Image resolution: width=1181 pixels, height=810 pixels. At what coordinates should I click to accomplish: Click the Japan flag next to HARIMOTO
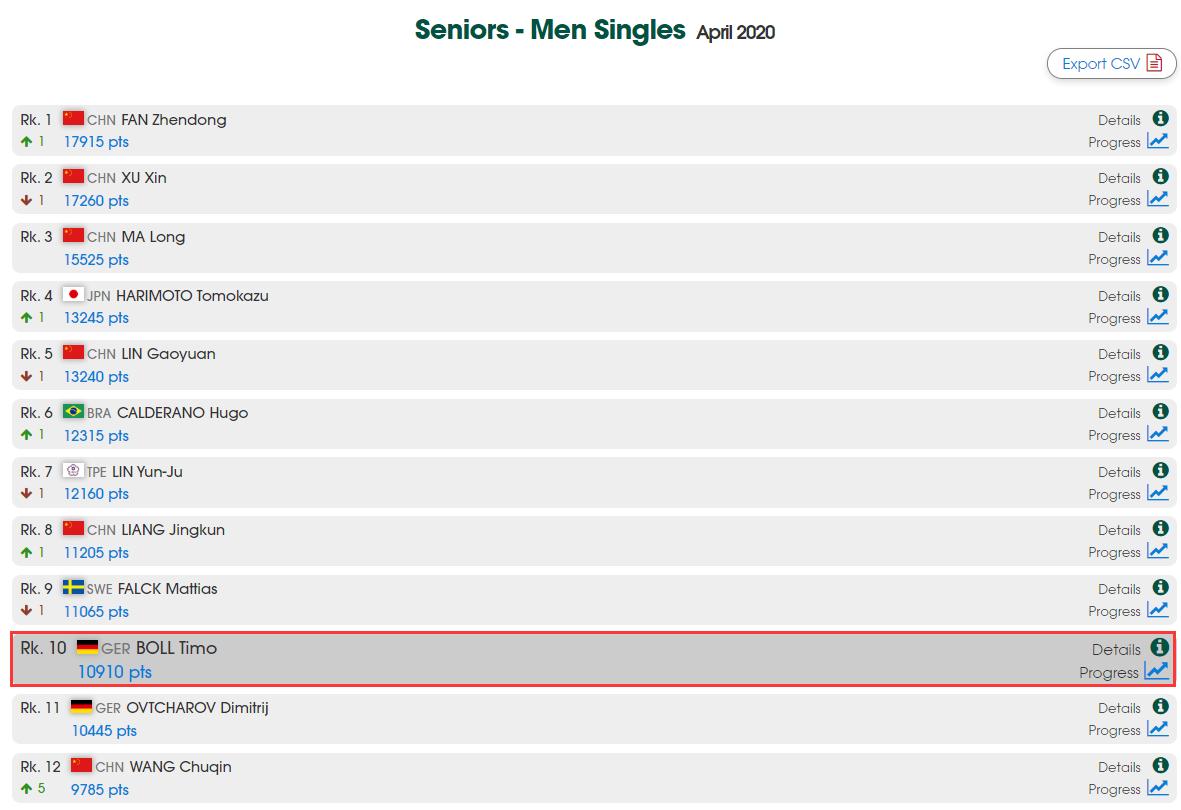pyautogui.click(x=73, y=294)
